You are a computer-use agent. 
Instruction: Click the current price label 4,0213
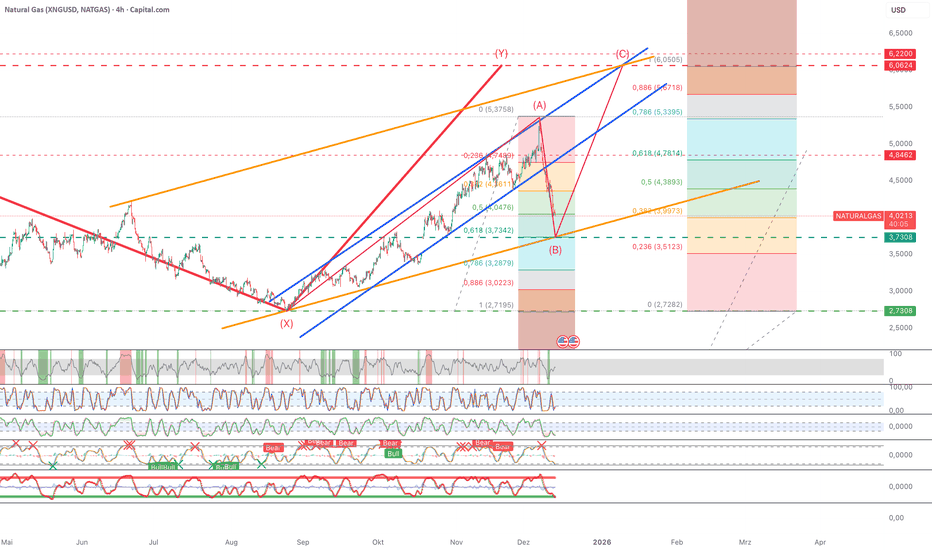900,216
